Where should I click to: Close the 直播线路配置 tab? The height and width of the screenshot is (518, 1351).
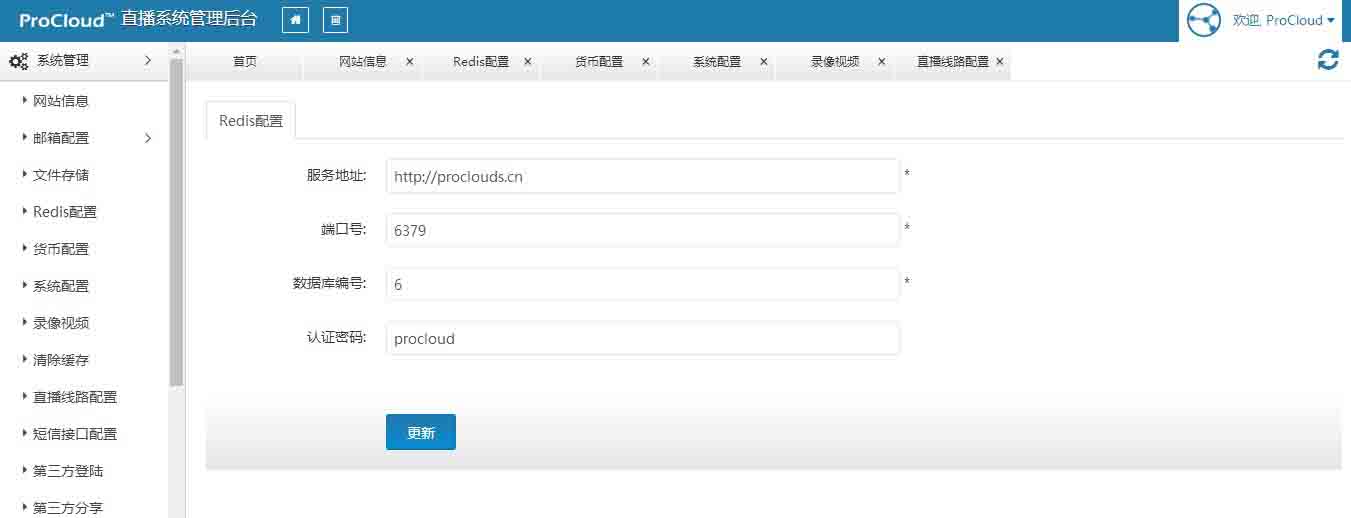click(x=1000, y=61)
